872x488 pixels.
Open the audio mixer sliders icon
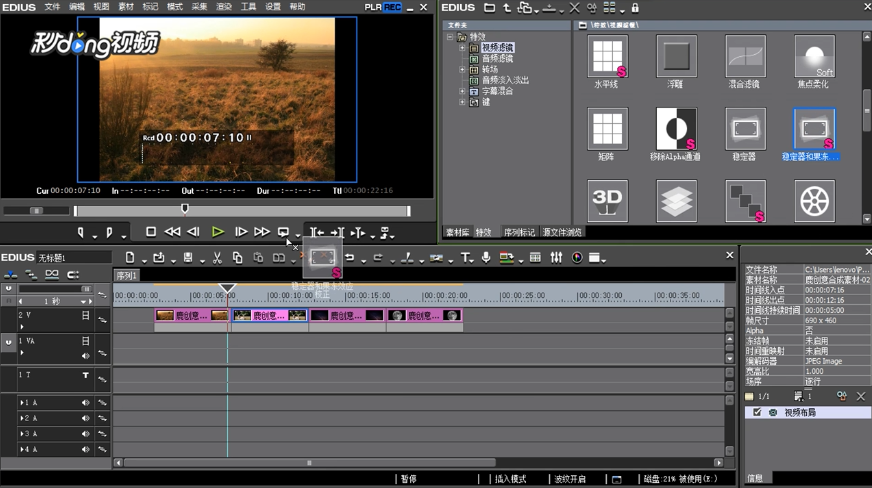click(x=556, y=257)
